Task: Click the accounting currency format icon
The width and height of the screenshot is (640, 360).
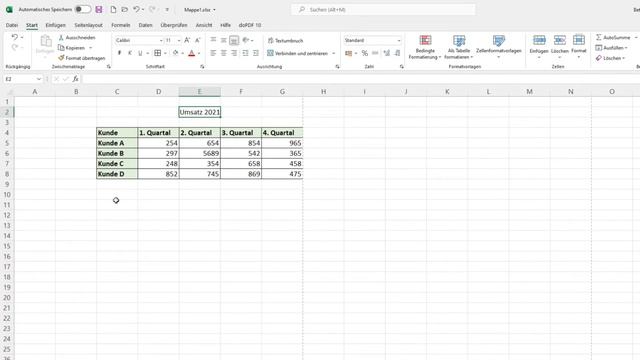Action: point(348,53)
